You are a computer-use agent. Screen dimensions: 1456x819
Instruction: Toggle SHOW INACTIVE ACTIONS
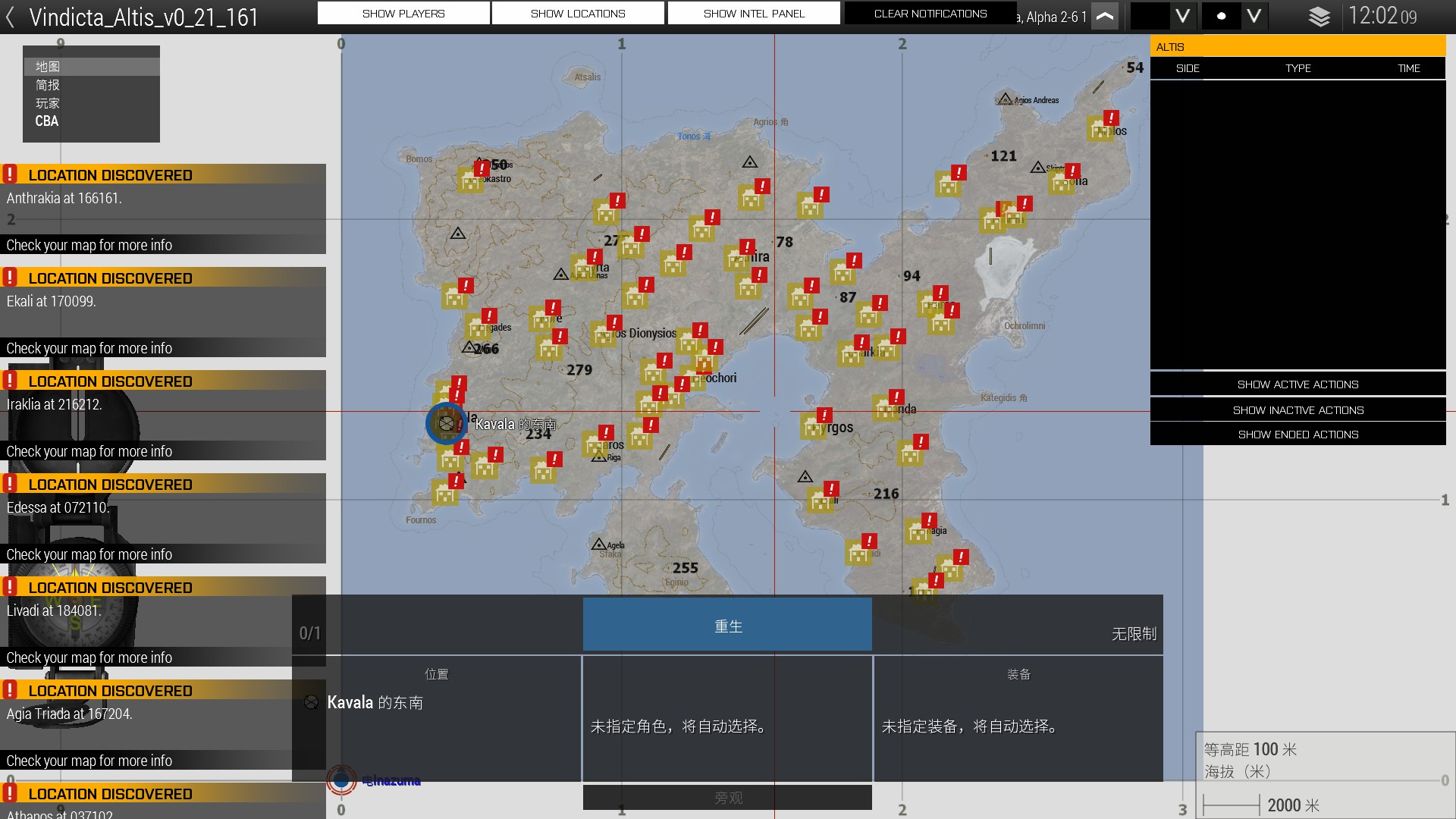click(x=1298, y=409)
